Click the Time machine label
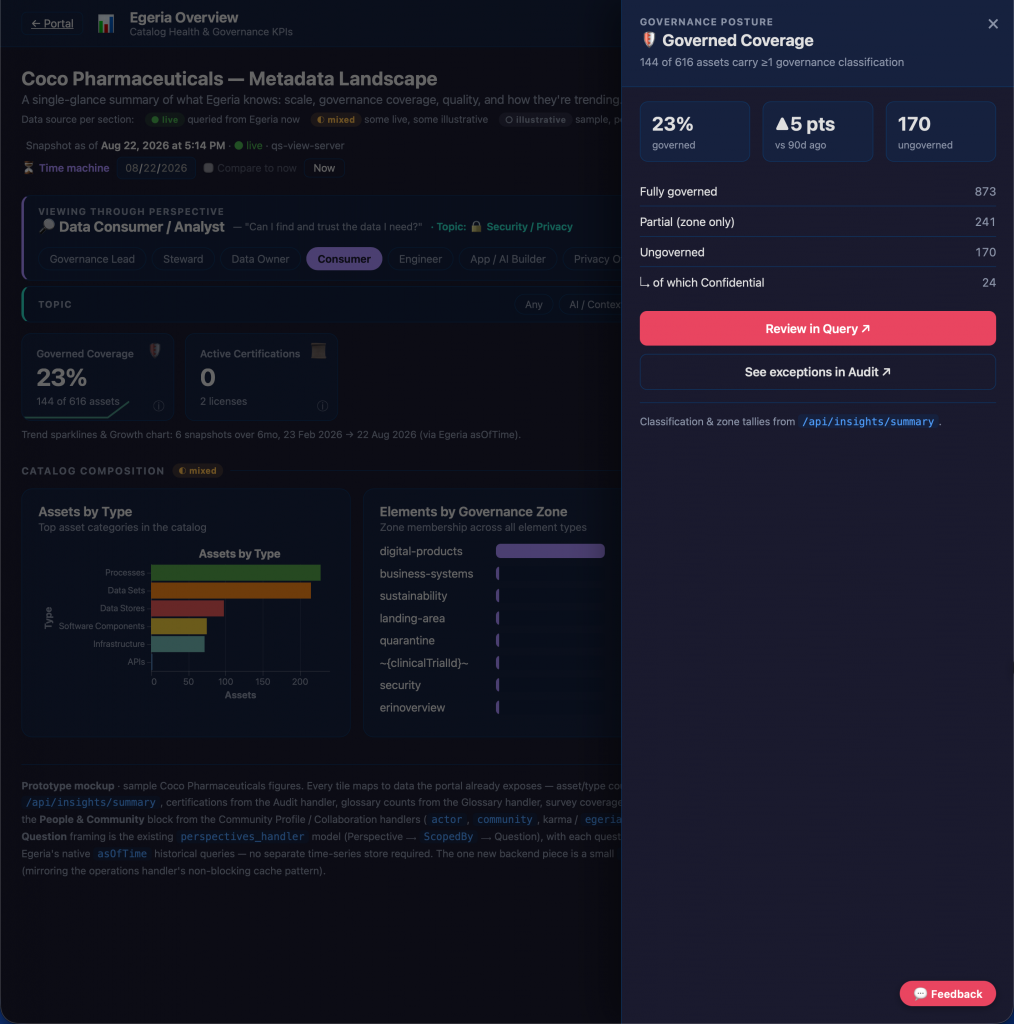 coord(74,168)
